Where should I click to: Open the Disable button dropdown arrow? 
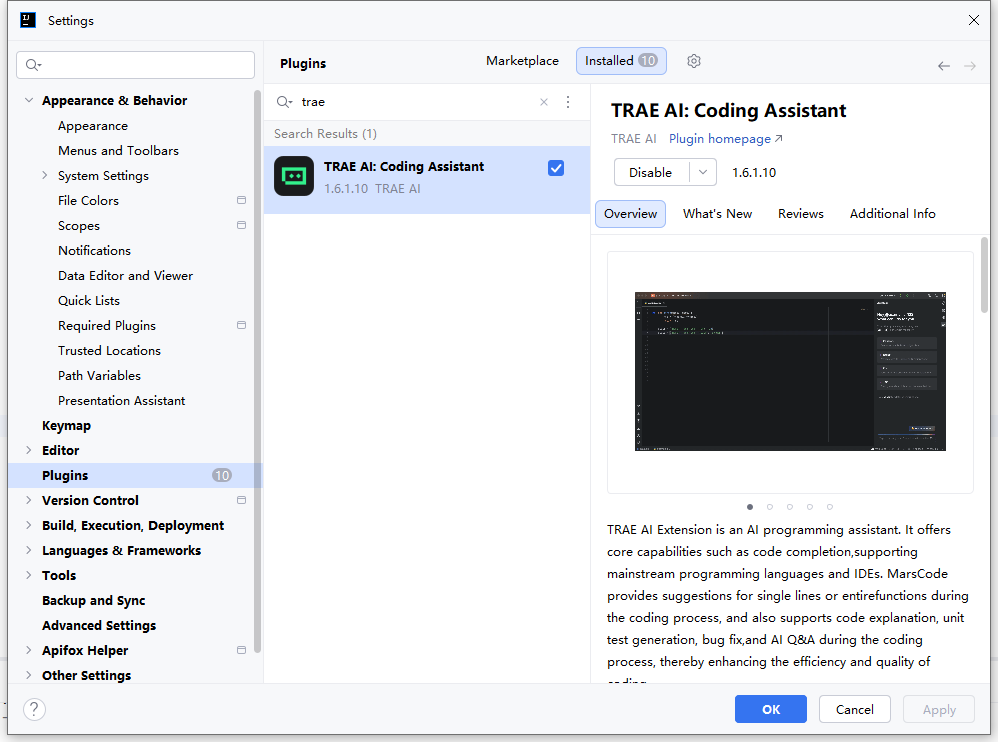click(x=704, y=172)
